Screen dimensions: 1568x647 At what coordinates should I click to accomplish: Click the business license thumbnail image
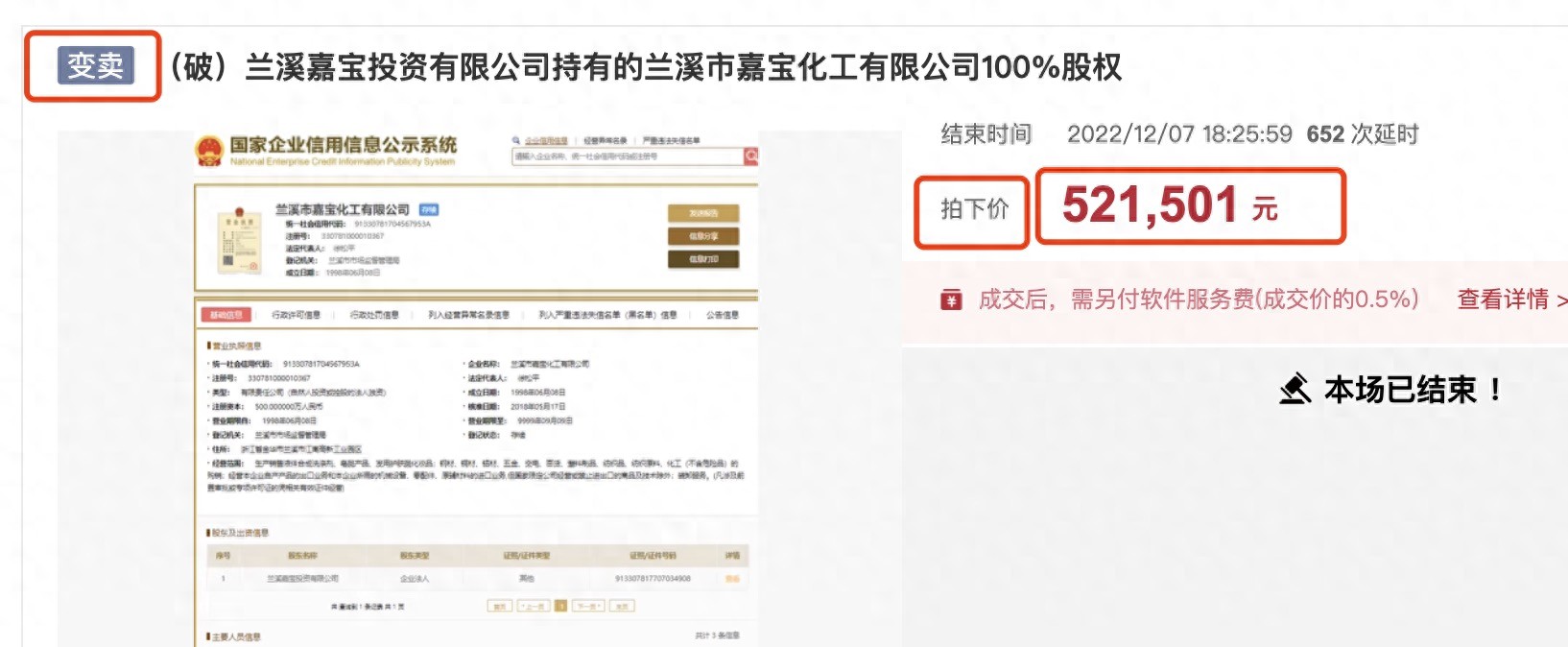click(x=239, y=239)
